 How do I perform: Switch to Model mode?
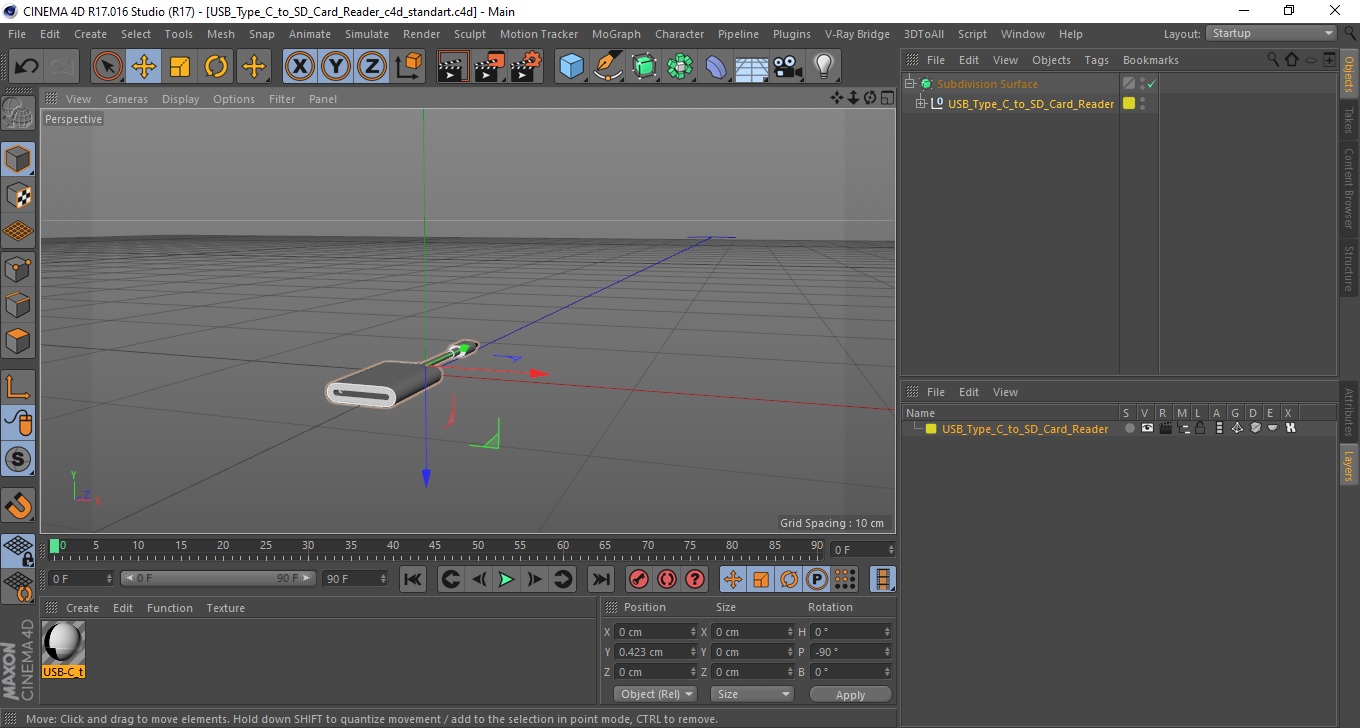coord(18,159)
